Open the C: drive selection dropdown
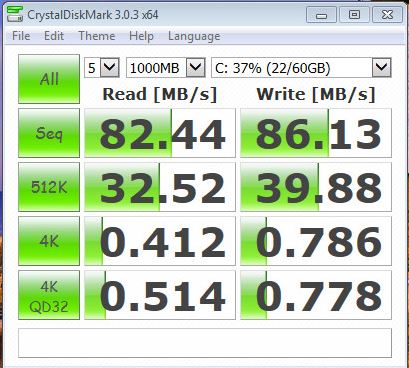This screenshot has height=368, width=409. pos(301,68)
